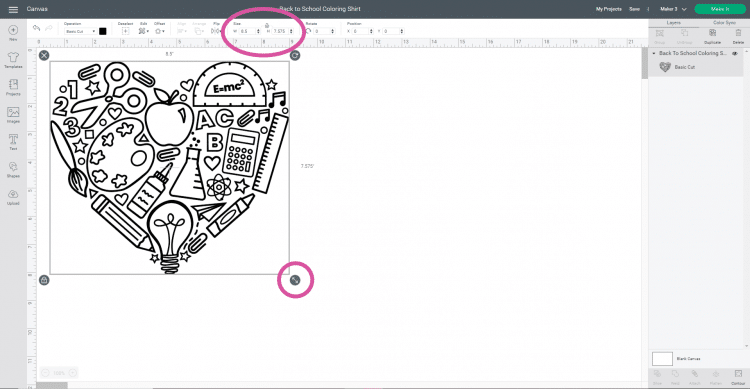Click the Blank Canvas color swatch
Screen dimensions: 750x389
662,358
